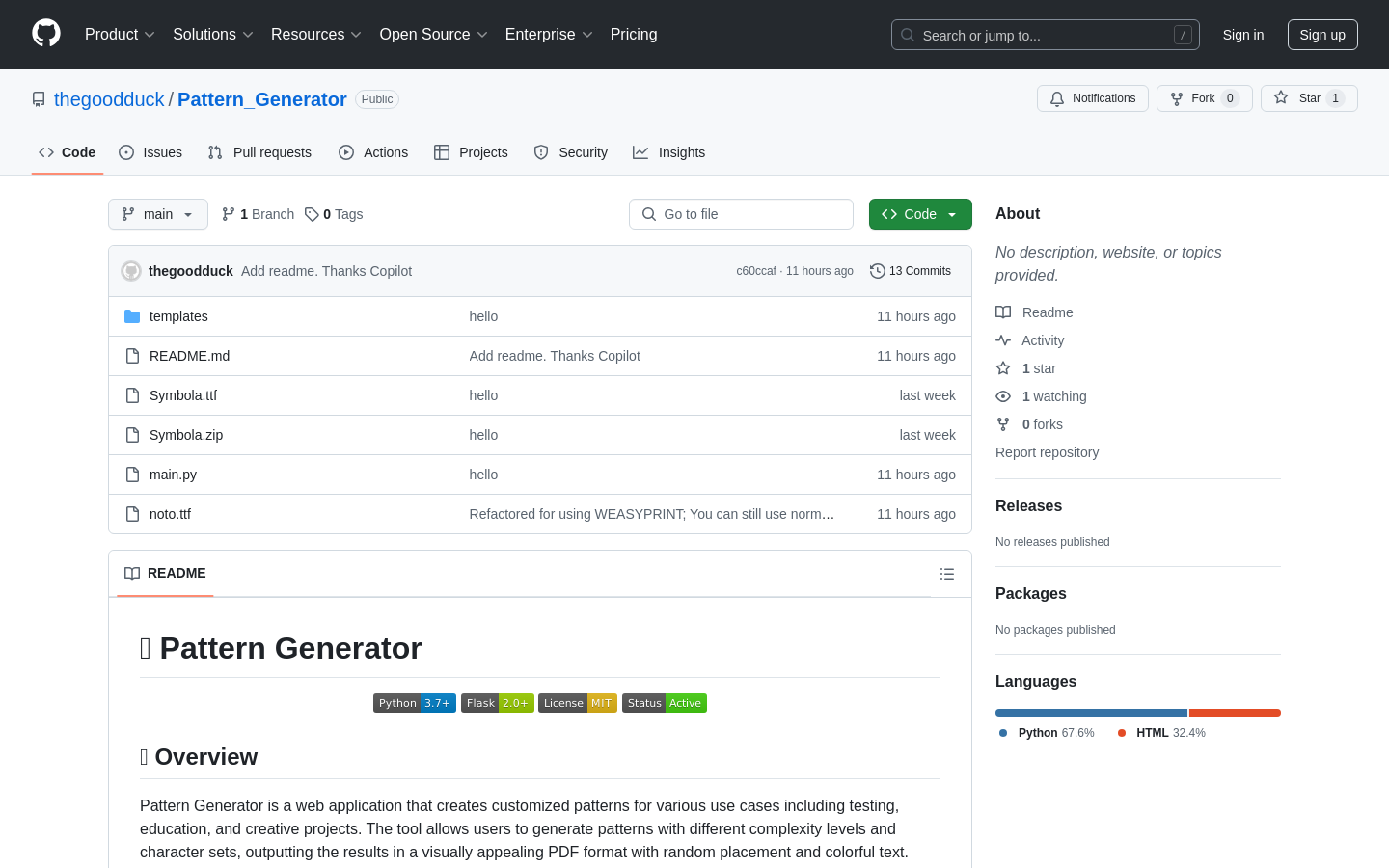Image resolution: width=1389 pixels, height=868 pixels.
Task: Click the HTML 32.4% language link
Action: coord(1161,733)
